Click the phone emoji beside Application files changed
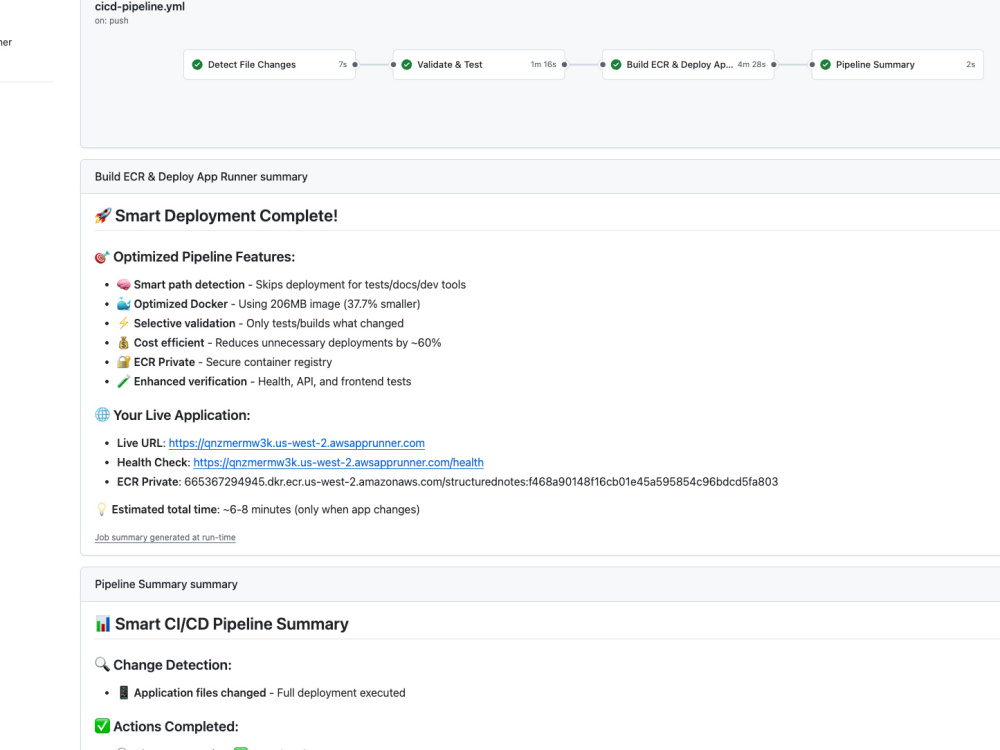The height and width of the screenshot is (750, 1000). pos(124,693)
